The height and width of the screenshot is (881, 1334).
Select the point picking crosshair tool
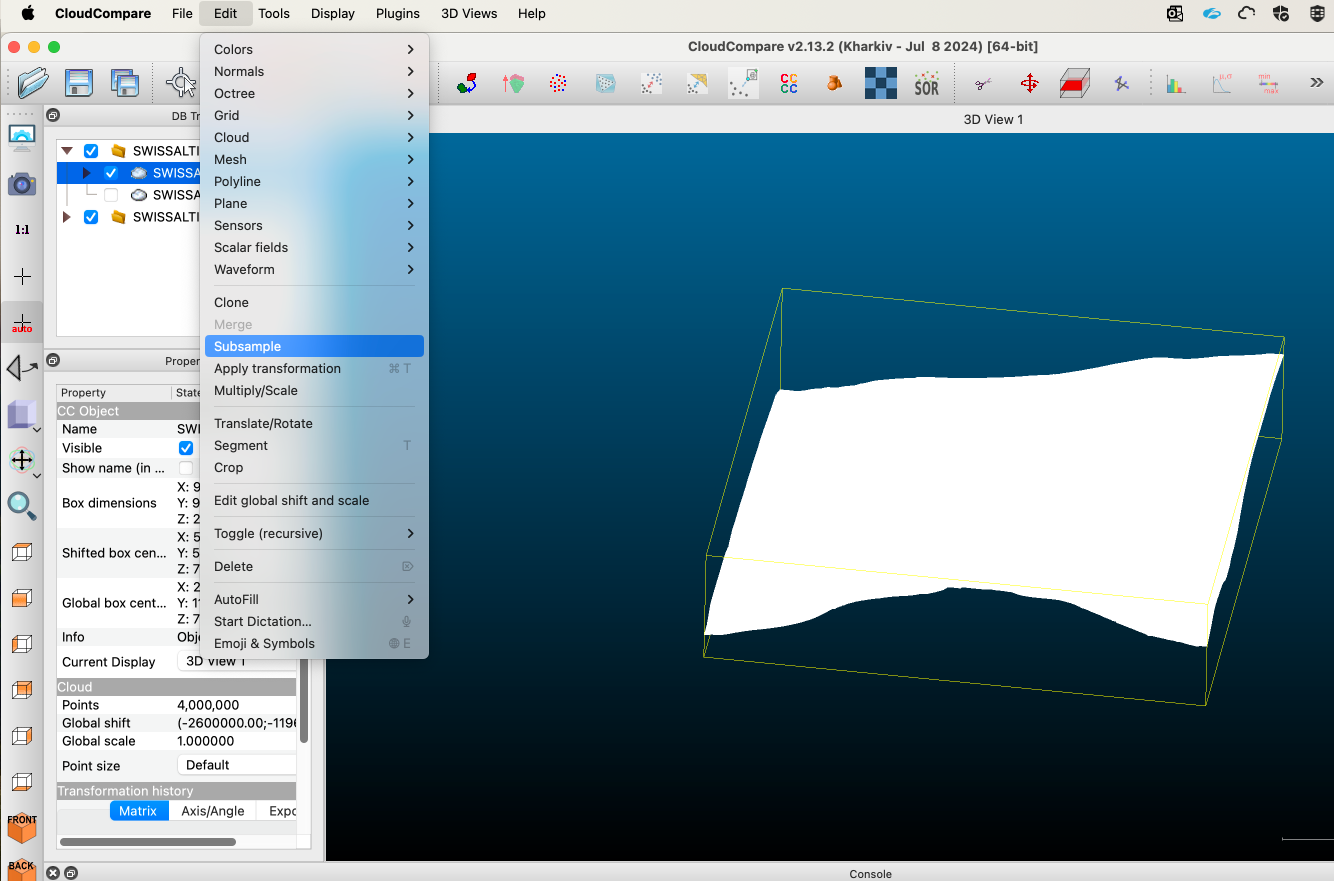click(x=181, y=83)
